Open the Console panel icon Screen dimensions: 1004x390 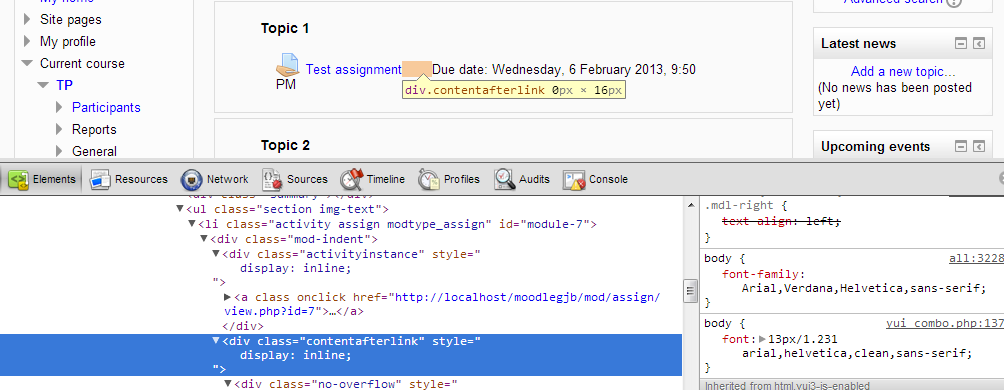pos(574,179)
